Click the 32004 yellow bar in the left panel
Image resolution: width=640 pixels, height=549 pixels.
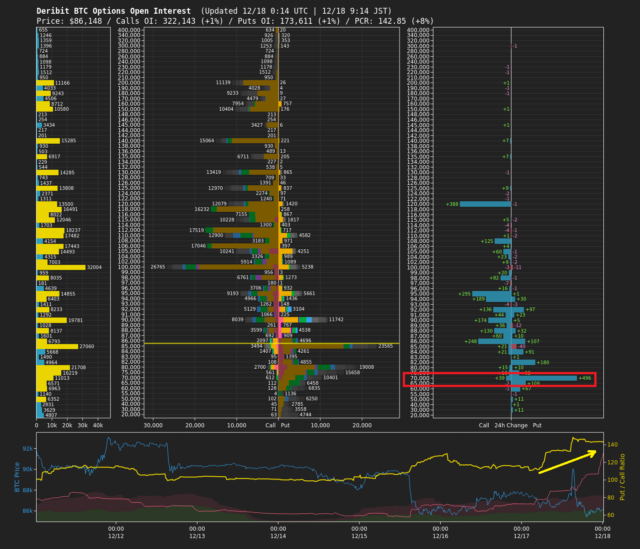pos(68,267)
